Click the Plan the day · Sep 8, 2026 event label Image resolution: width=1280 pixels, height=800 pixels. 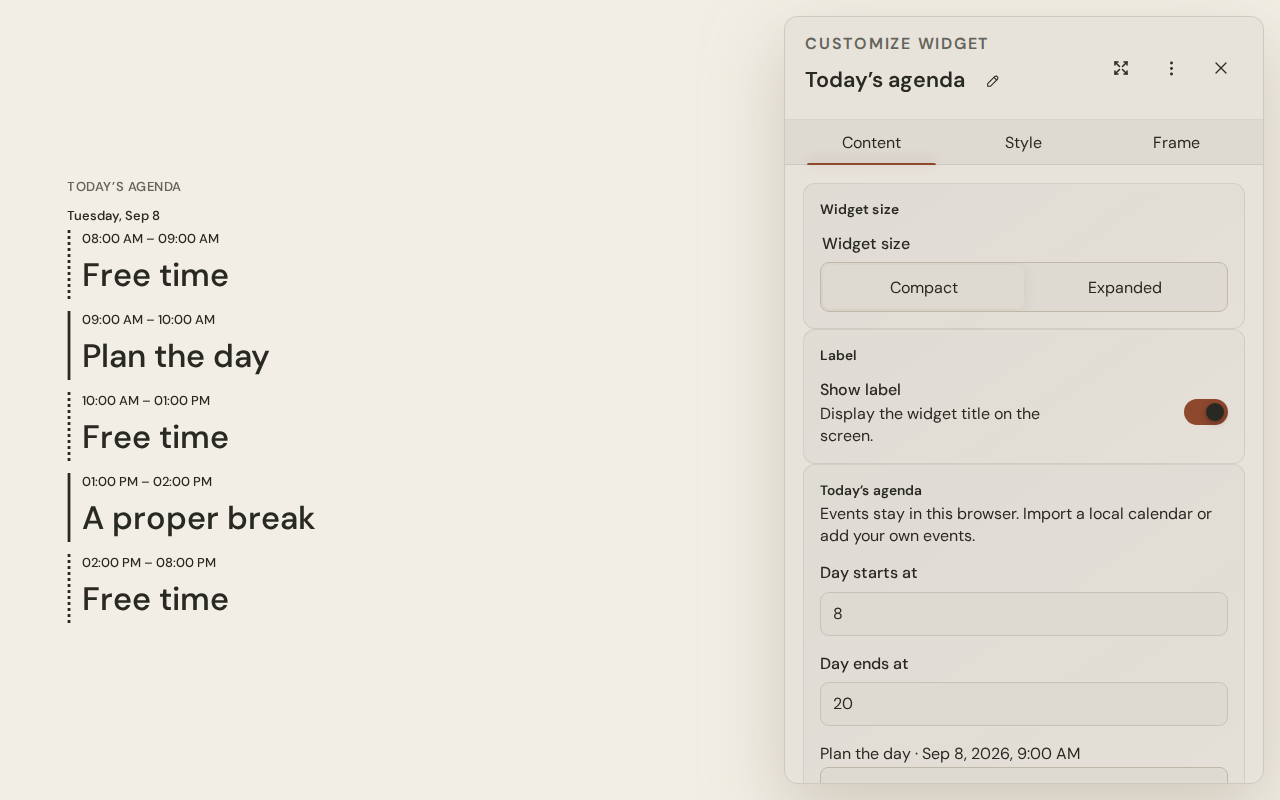[x=950, y=754]
